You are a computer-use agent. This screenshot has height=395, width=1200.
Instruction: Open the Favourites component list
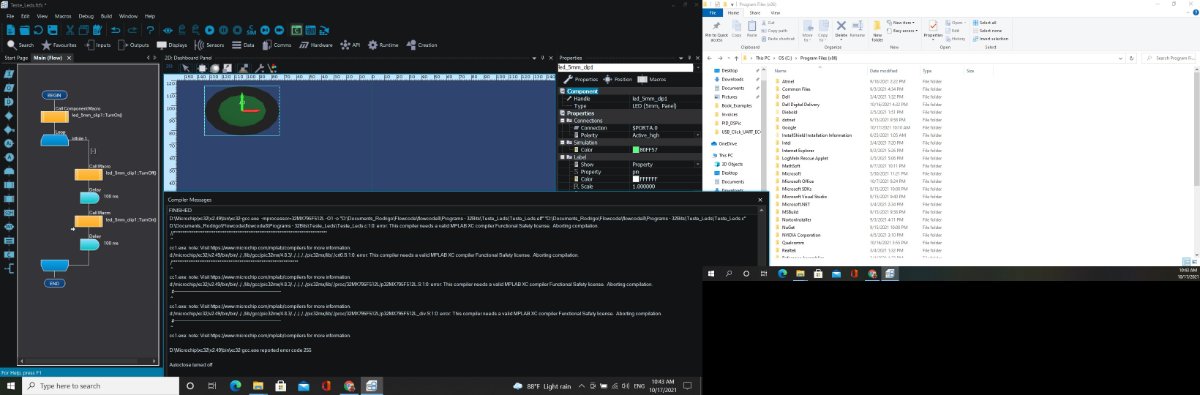tap(59, 45)
